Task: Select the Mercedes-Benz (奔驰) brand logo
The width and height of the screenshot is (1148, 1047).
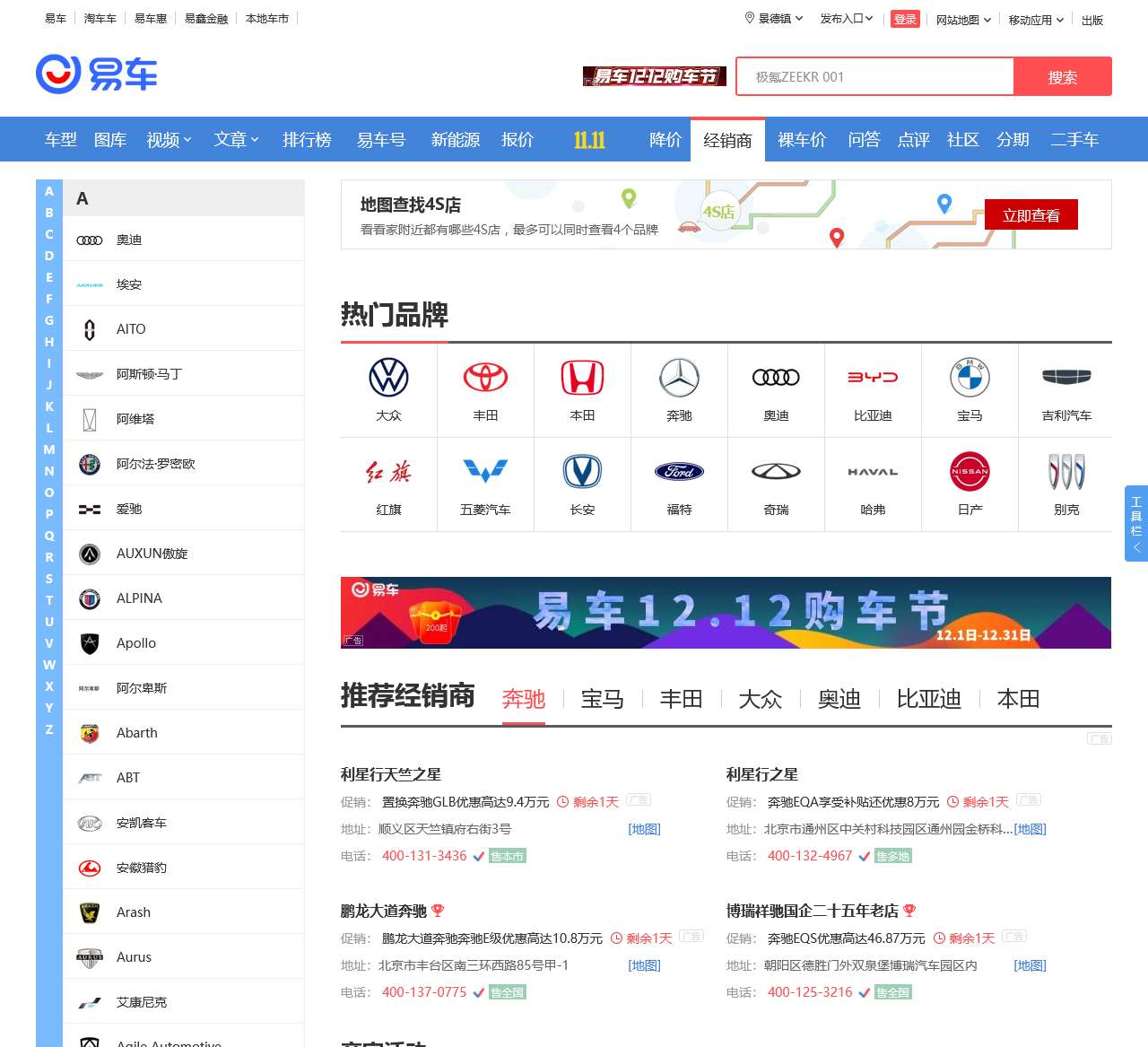Action: tap(679, 378)
